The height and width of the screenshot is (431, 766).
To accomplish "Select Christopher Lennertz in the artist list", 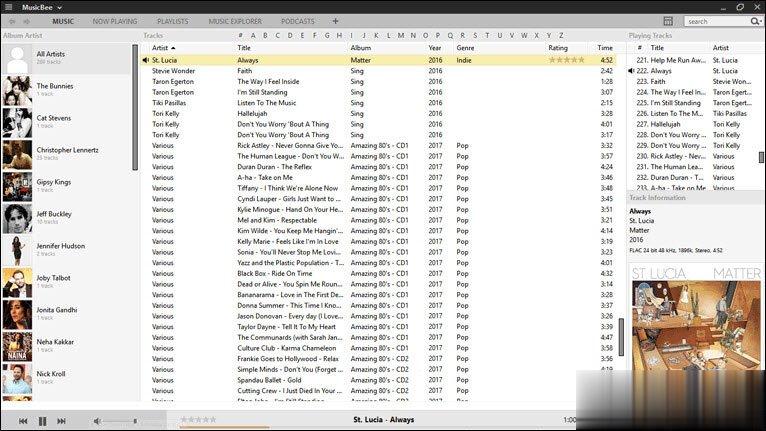I will click(66, 154).
